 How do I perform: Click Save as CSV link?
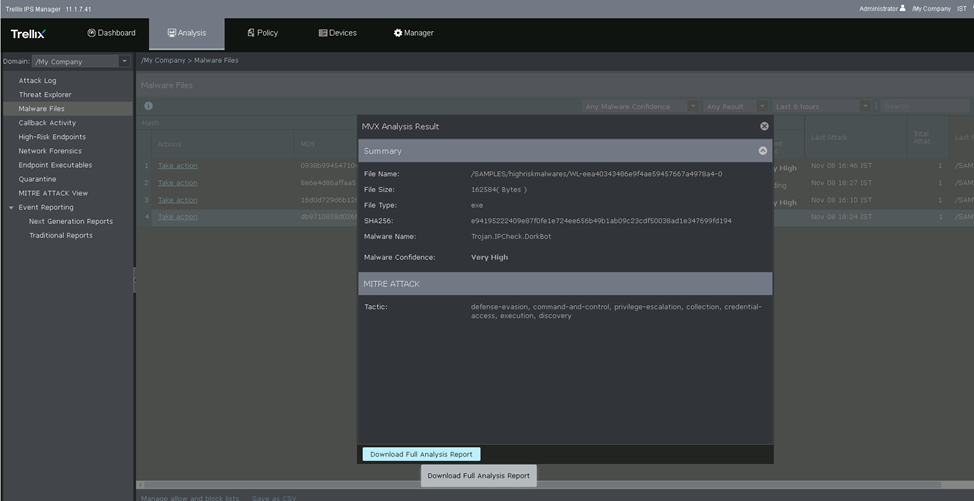click(274, 498)
